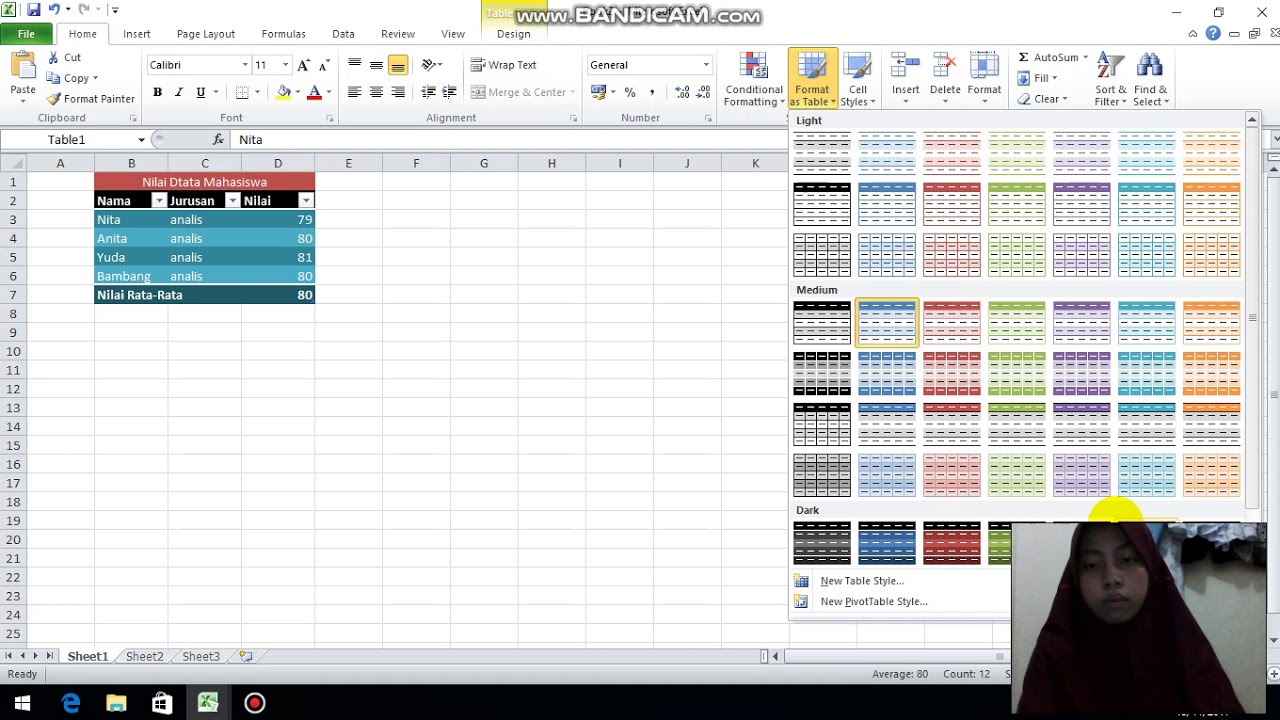Click the Orientation text angle icon

(x=429, y=65)
